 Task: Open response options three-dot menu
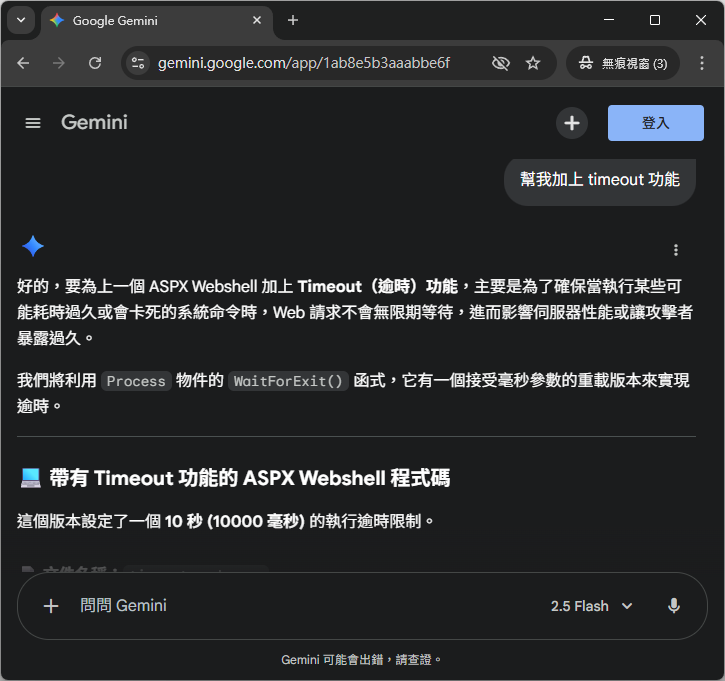point(676,250)
